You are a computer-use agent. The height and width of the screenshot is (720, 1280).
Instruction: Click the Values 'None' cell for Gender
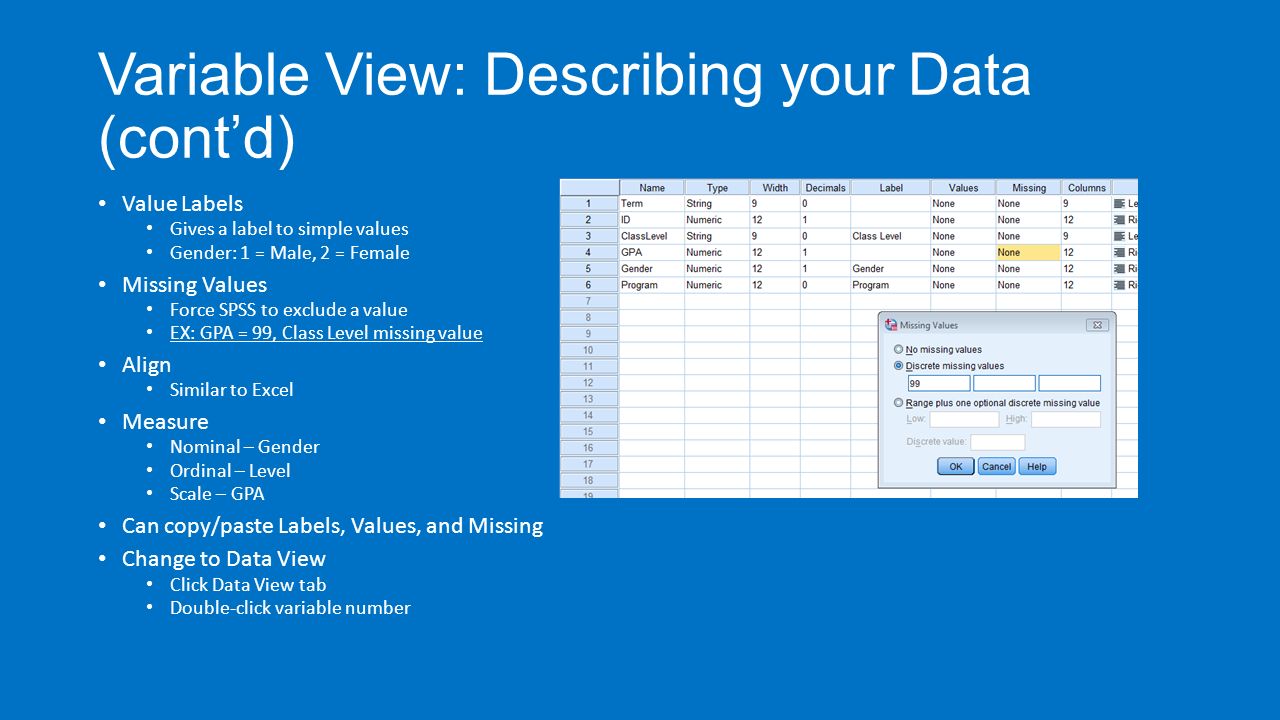[963, 268]
